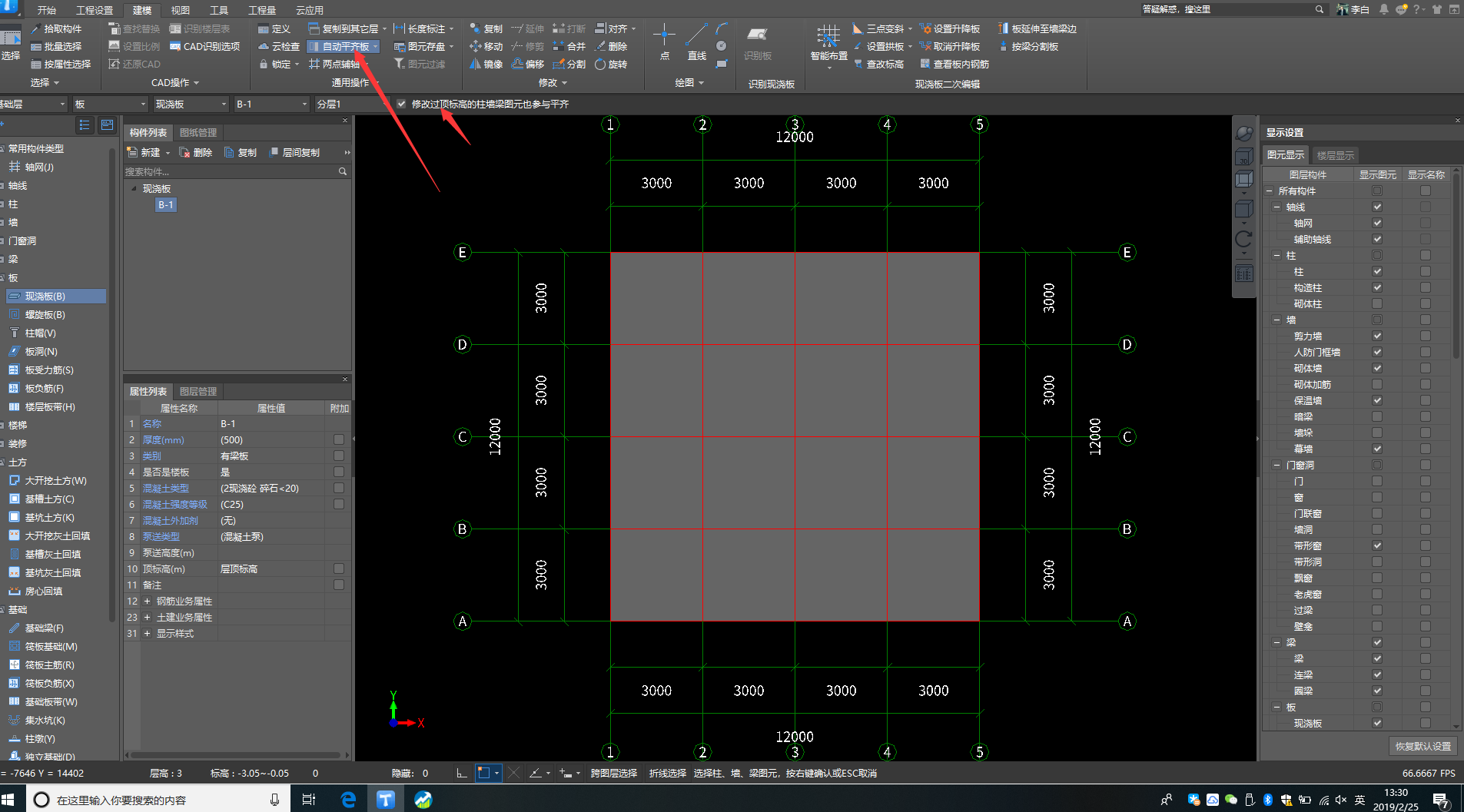Open the 现浇板 component type dropdown
1464x812 pixels.
click(190, 104)
